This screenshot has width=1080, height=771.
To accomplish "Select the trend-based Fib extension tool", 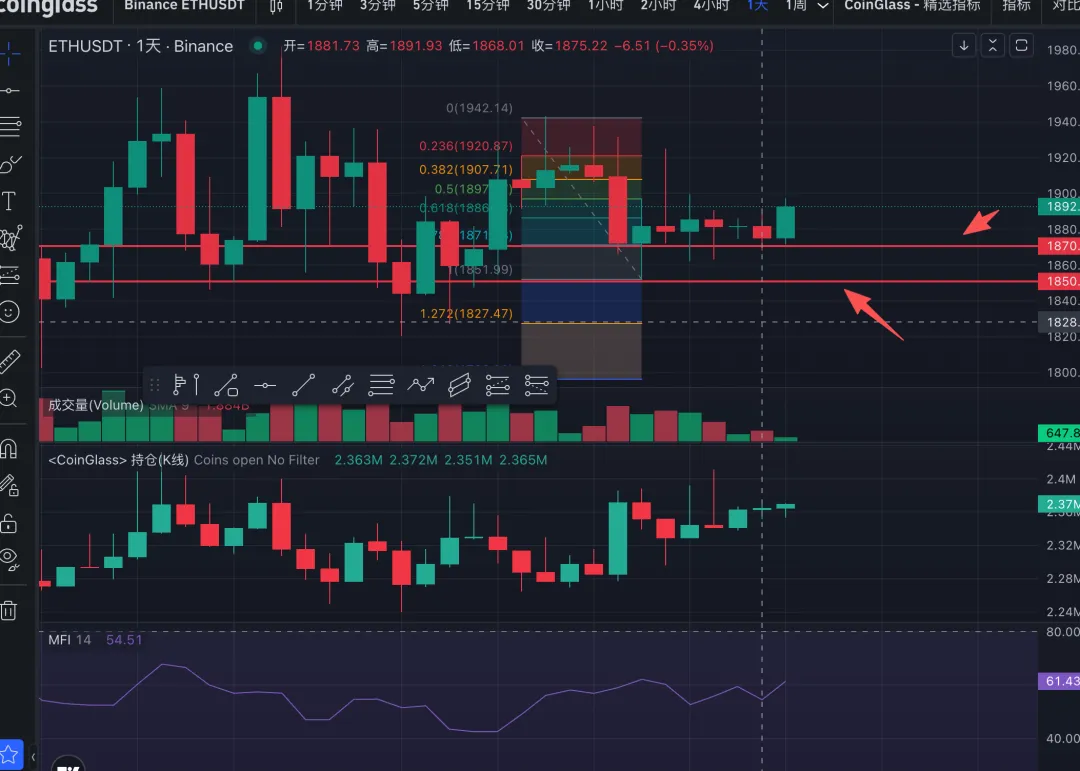I will (x=497, y=385).
